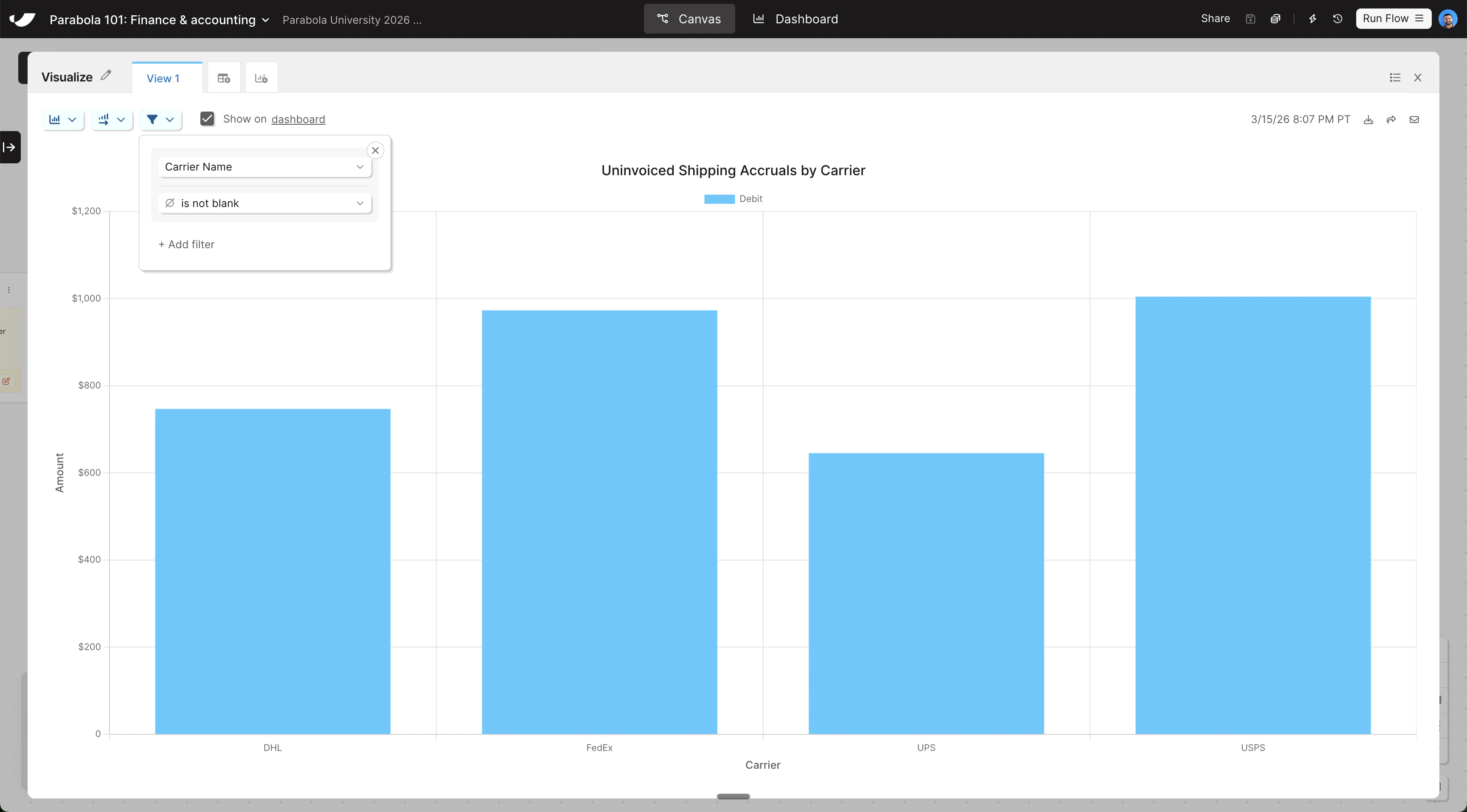Follow the dashboard link

coord(298,119)
